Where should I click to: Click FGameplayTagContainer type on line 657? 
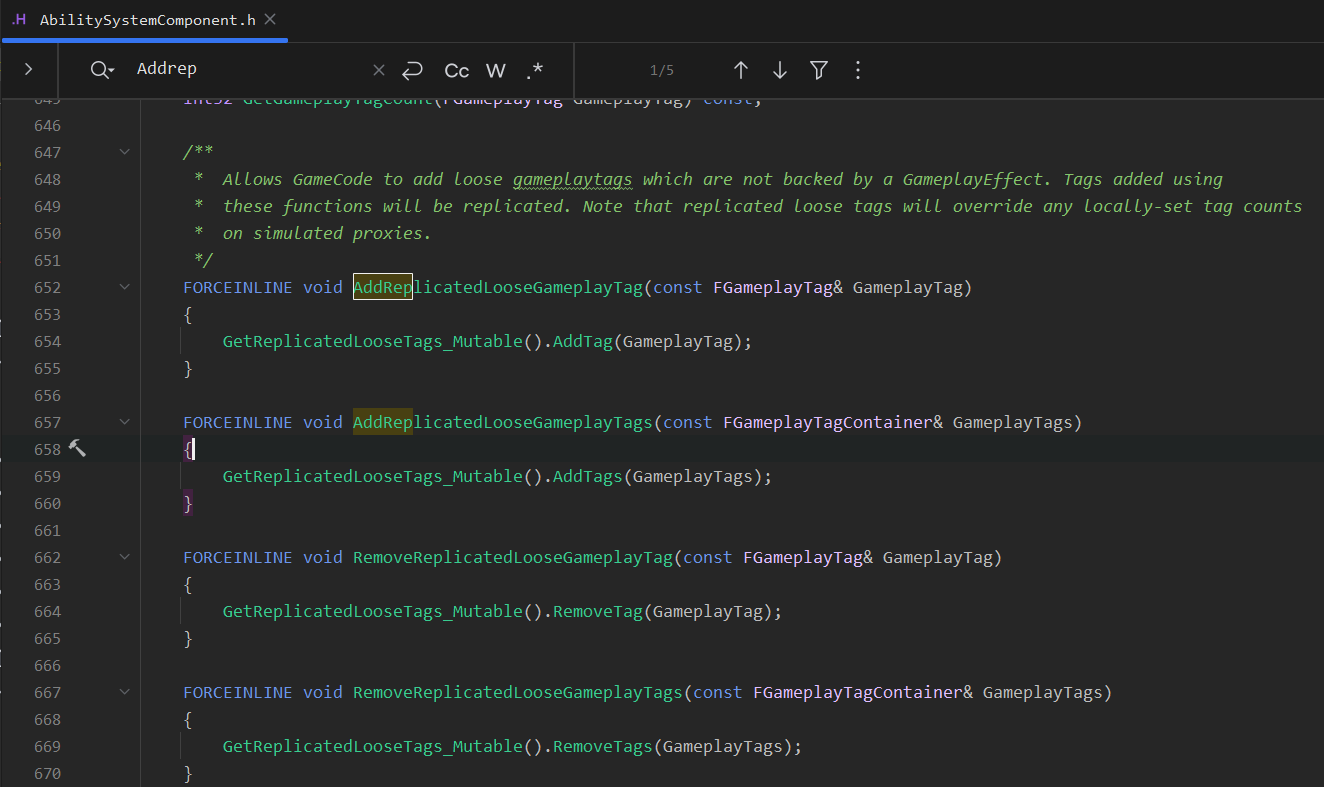tap(828, 422)
